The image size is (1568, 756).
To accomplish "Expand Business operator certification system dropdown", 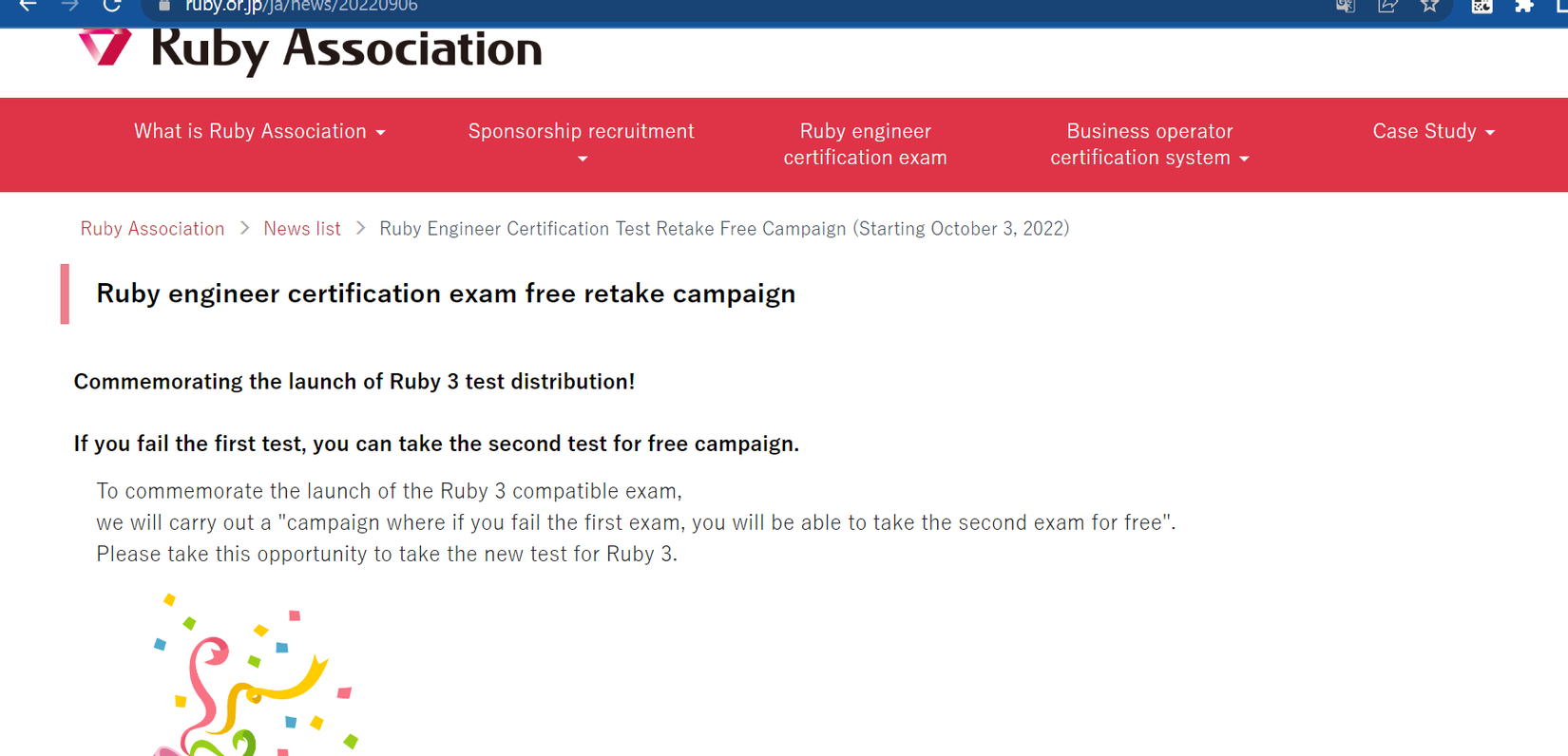I will 1150,144.
